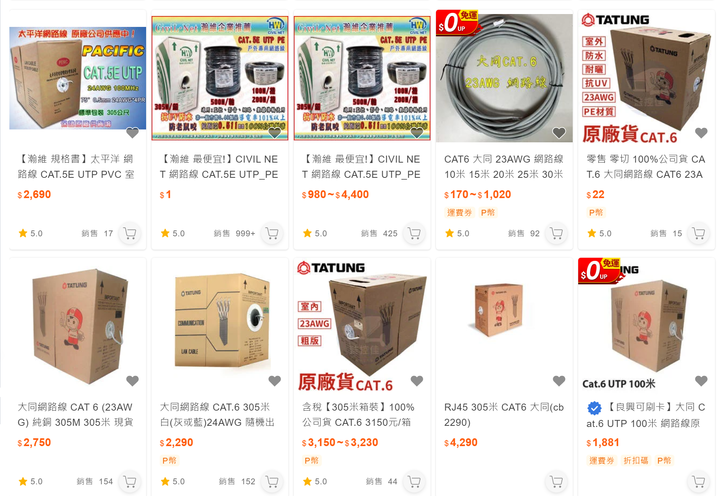Favorite the Pacific CAT.5E UTP cable listing
Viewport: 720px width, 496px height.
pyautogui.click(x=132, y=133)
